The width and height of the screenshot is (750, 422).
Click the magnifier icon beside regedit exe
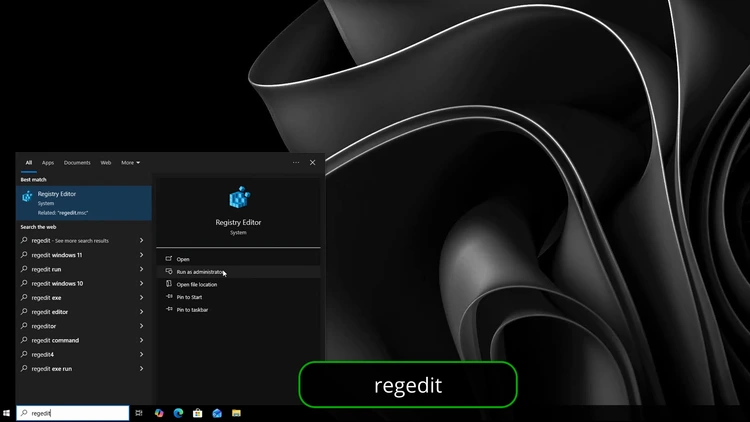[24, 298]
